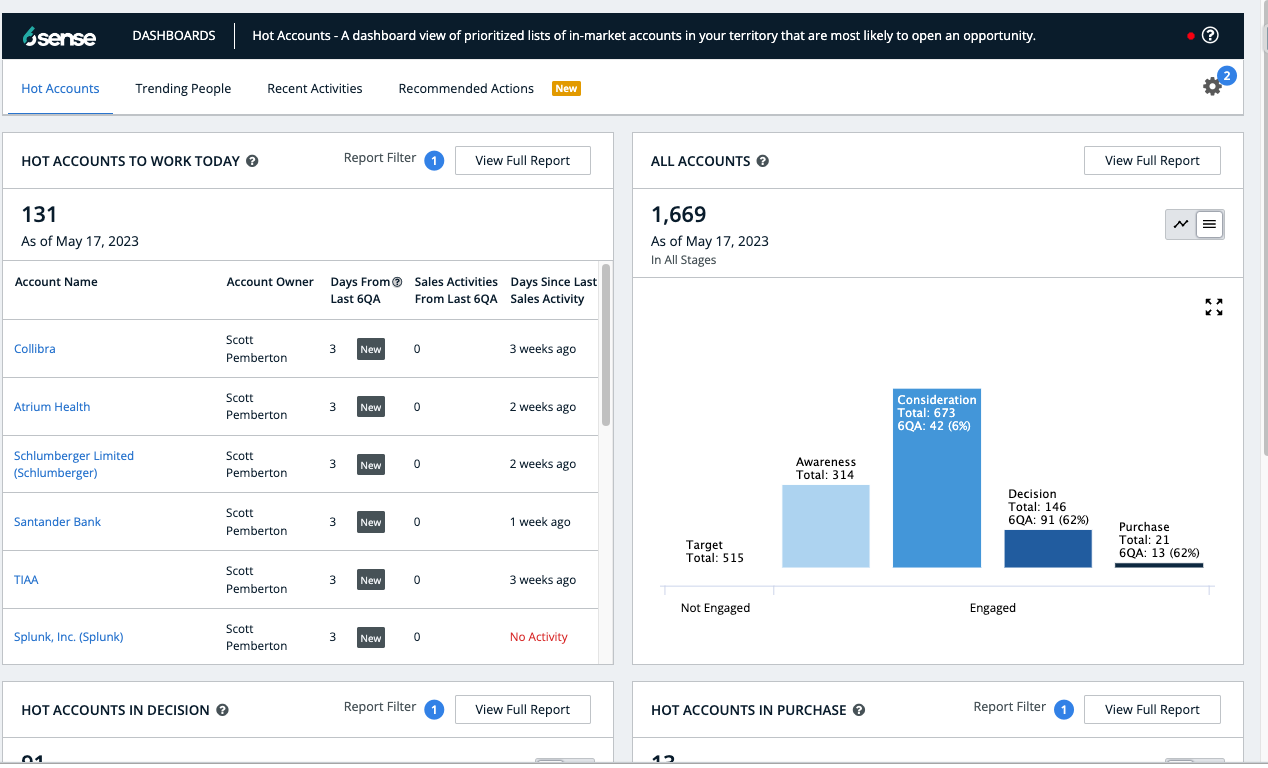Open Report Filter badge for Hot Accounts In Decision
Screen dimensions: 1268x768
coord(434,709)
